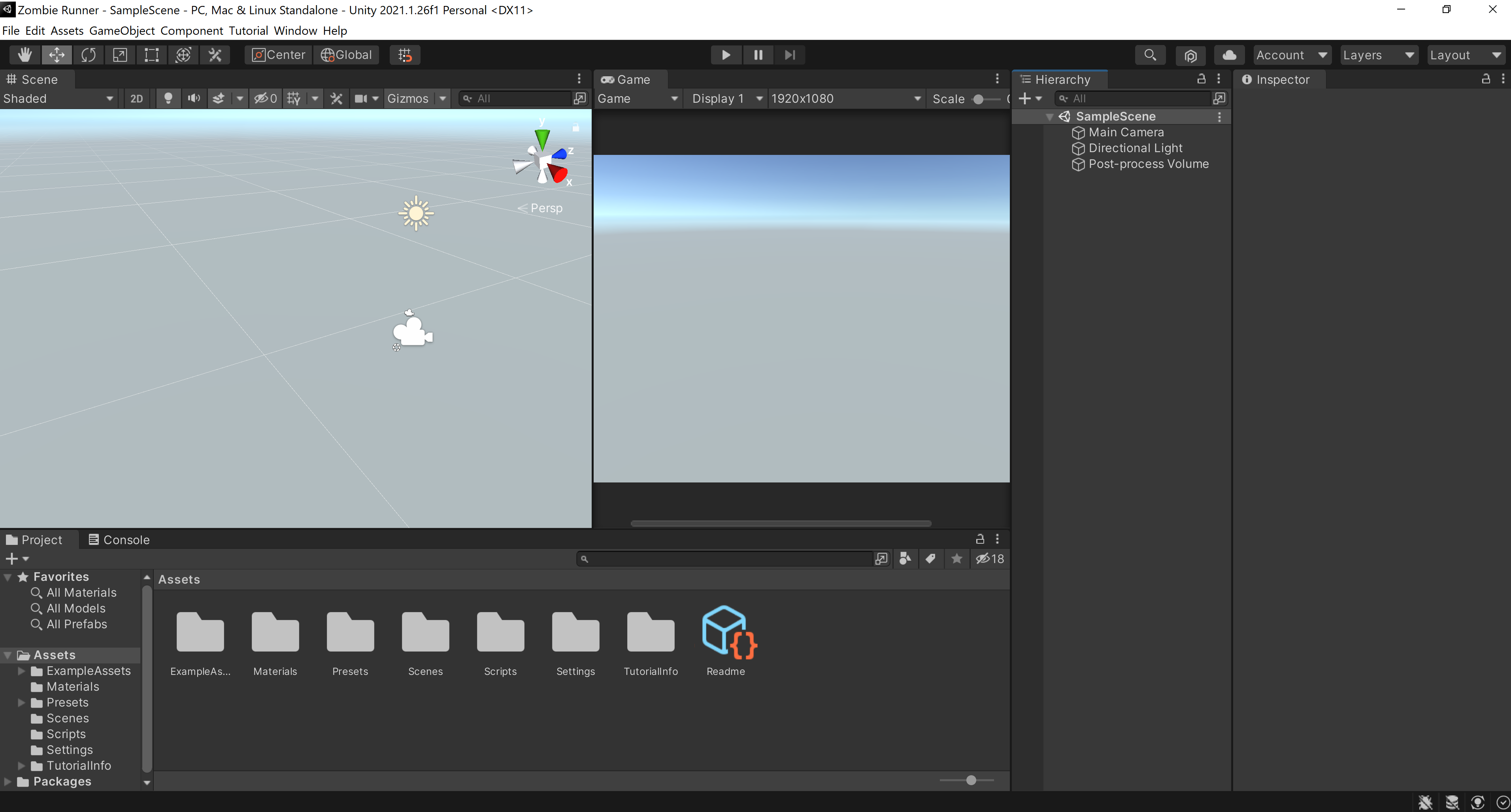Toggle 2D view in Scene
Screen dimensions: 1511x812
137,98
